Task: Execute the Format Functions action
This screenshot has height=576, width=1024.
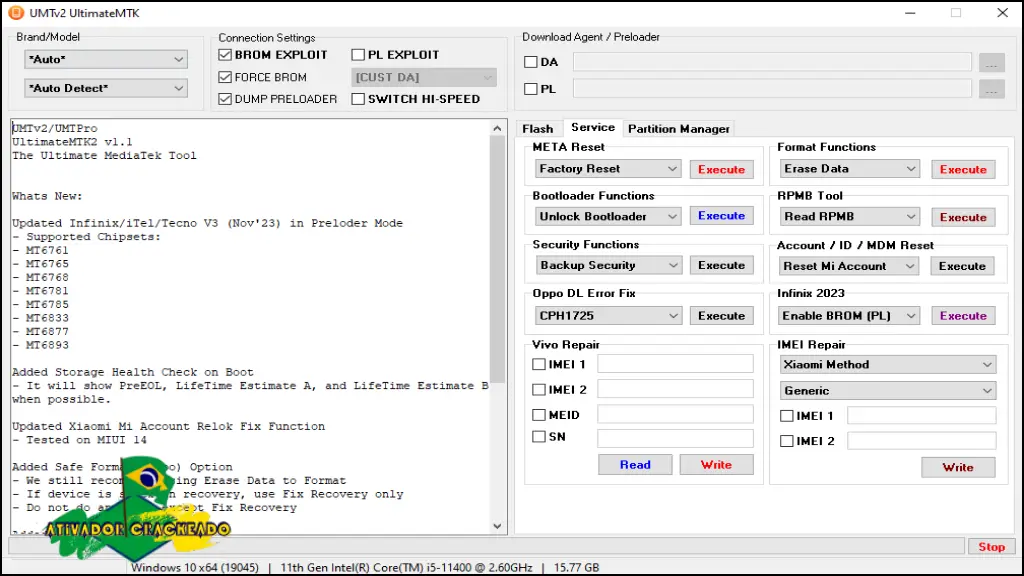Action: [963, 169]
